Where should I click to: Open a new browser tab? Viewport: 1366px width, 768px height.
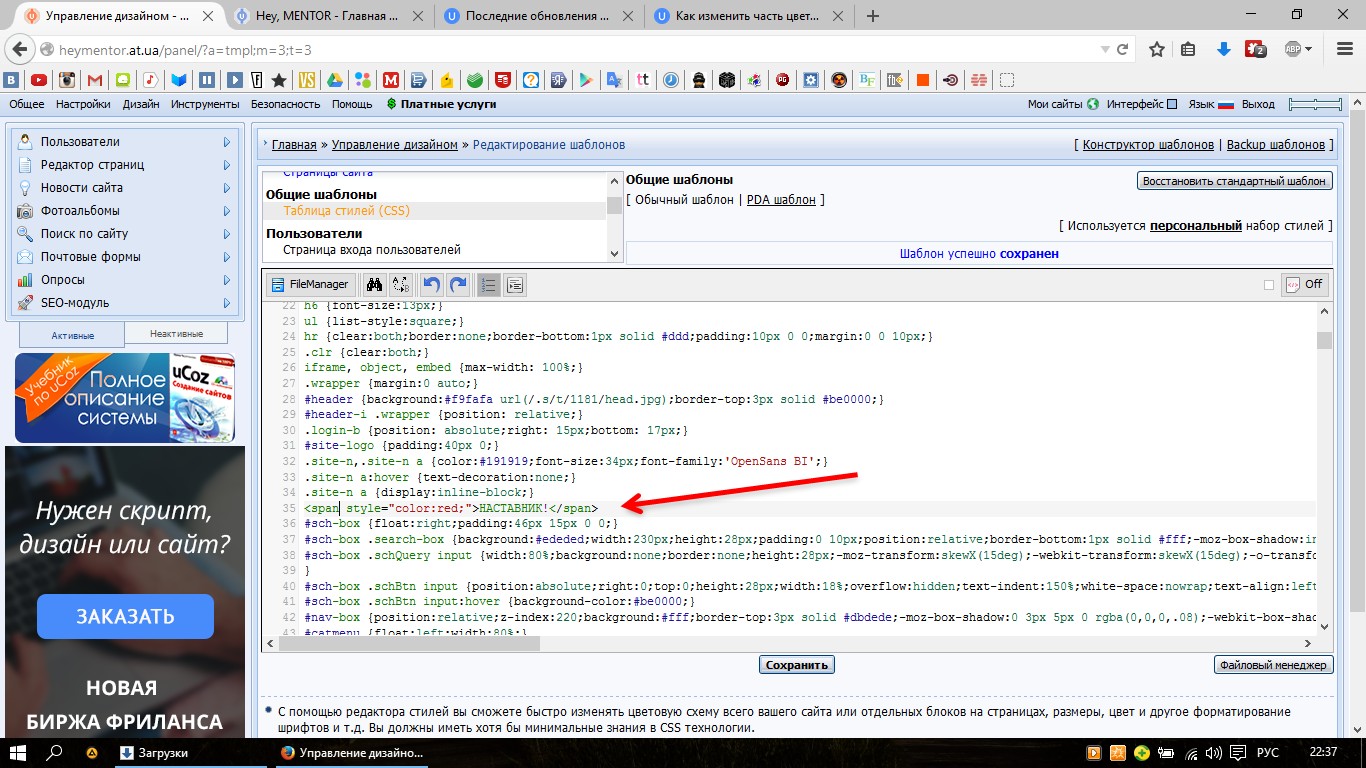[x=873, y=16]
